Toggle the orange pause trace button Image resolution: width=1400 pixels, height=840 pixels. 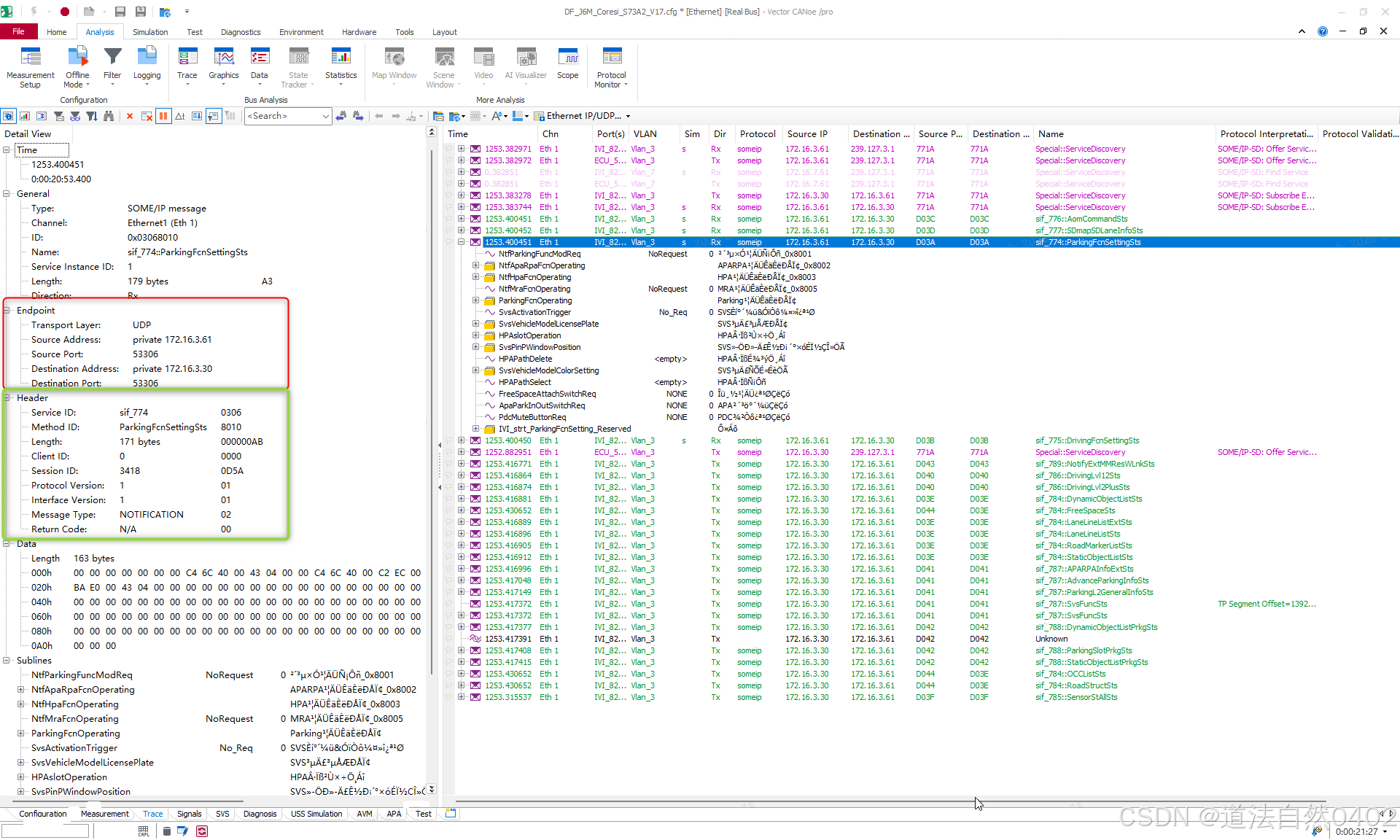coord(163,116)
